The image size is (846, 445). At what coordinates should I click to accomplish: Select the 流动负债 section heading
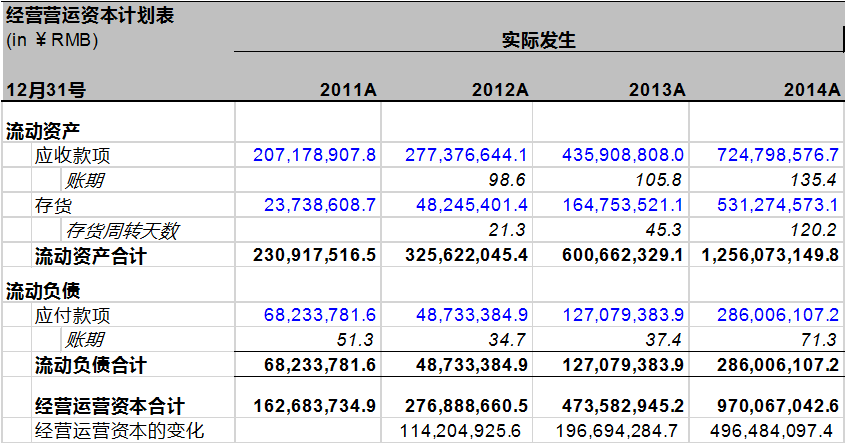tap(43, 291)
